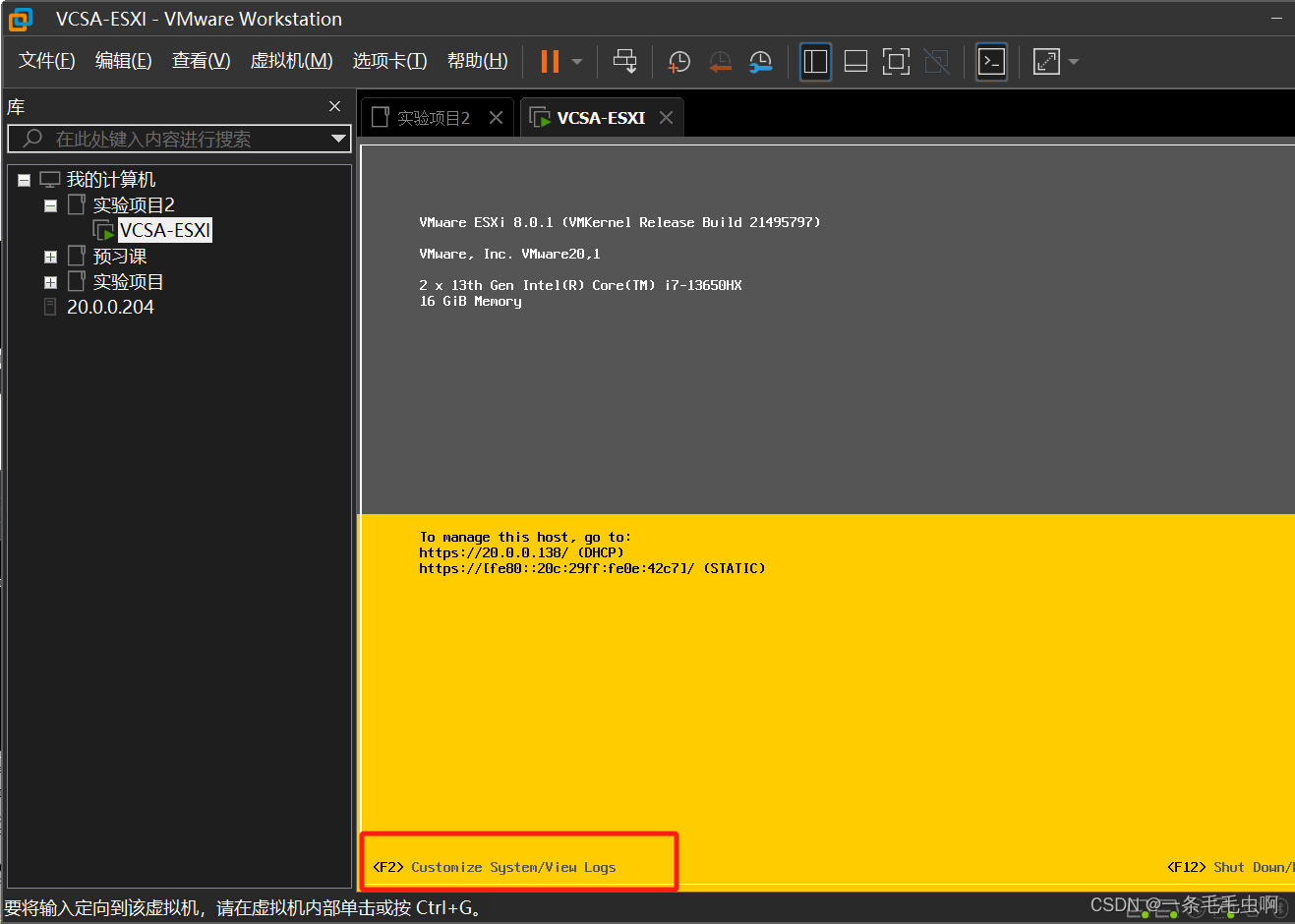Toggle the console view button
Viewport: 1295px width, 924px height.
click(x=991, y=61)
